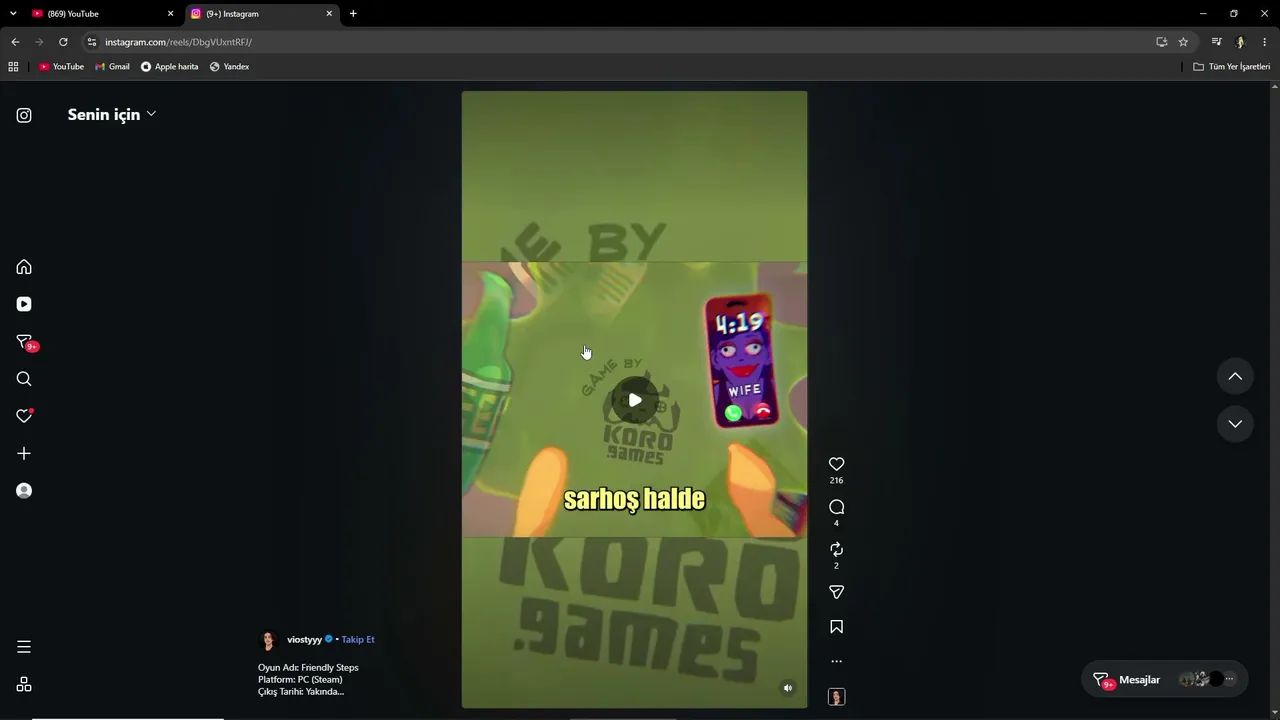
Task: Open direct messages icon in left sidebar
Action: coord(24,342)
